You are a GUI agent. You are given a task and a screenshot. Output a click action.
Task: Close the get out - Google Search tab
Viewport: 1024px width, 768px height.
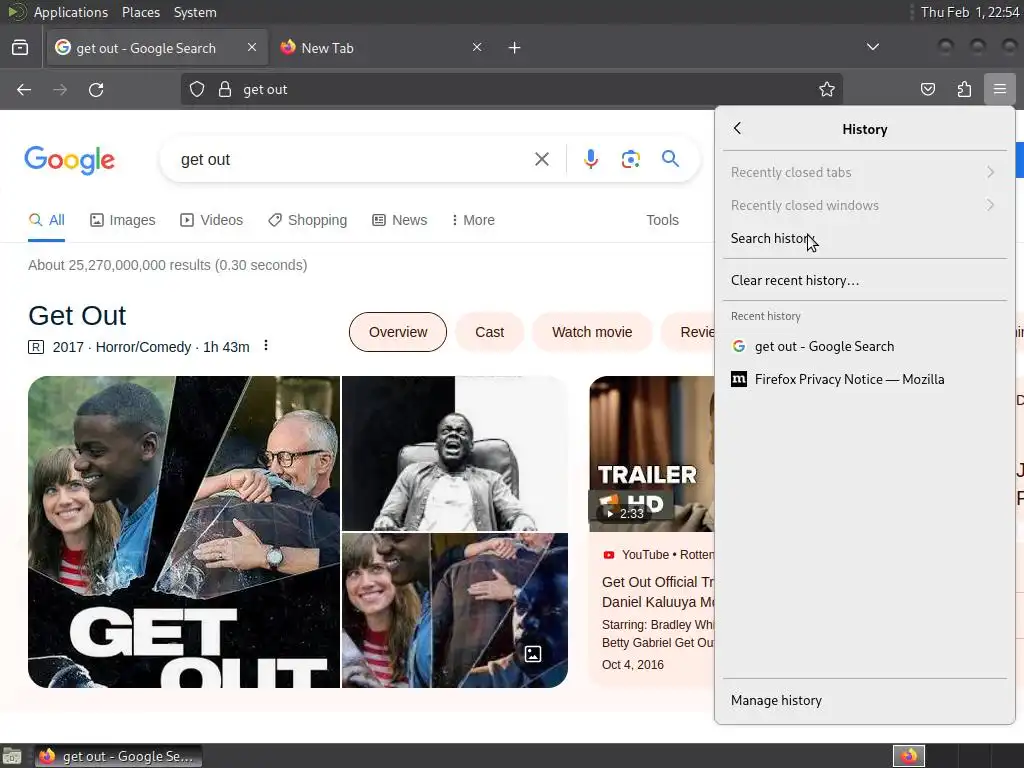tap(252, 47)
